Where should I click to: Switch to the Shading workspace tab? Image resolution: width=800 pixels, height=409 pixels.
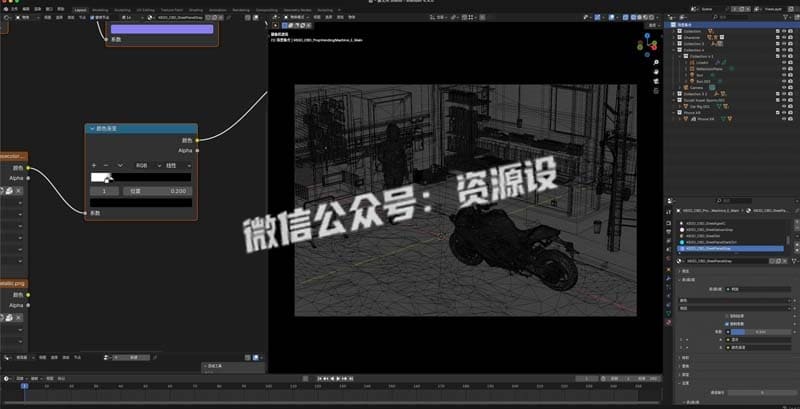coord(195,10)
